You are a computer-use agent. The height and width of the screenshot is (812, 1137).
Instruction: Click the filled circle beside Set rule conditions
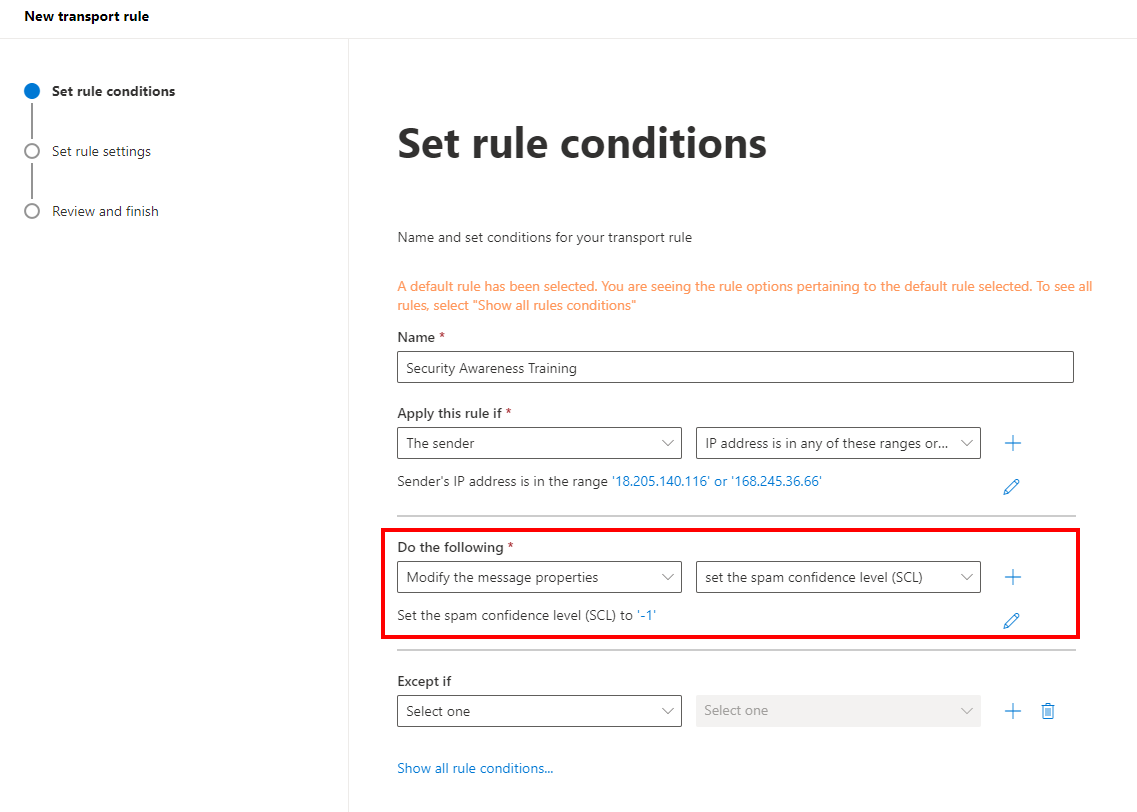pyautogui.click(x=31, y=90)
